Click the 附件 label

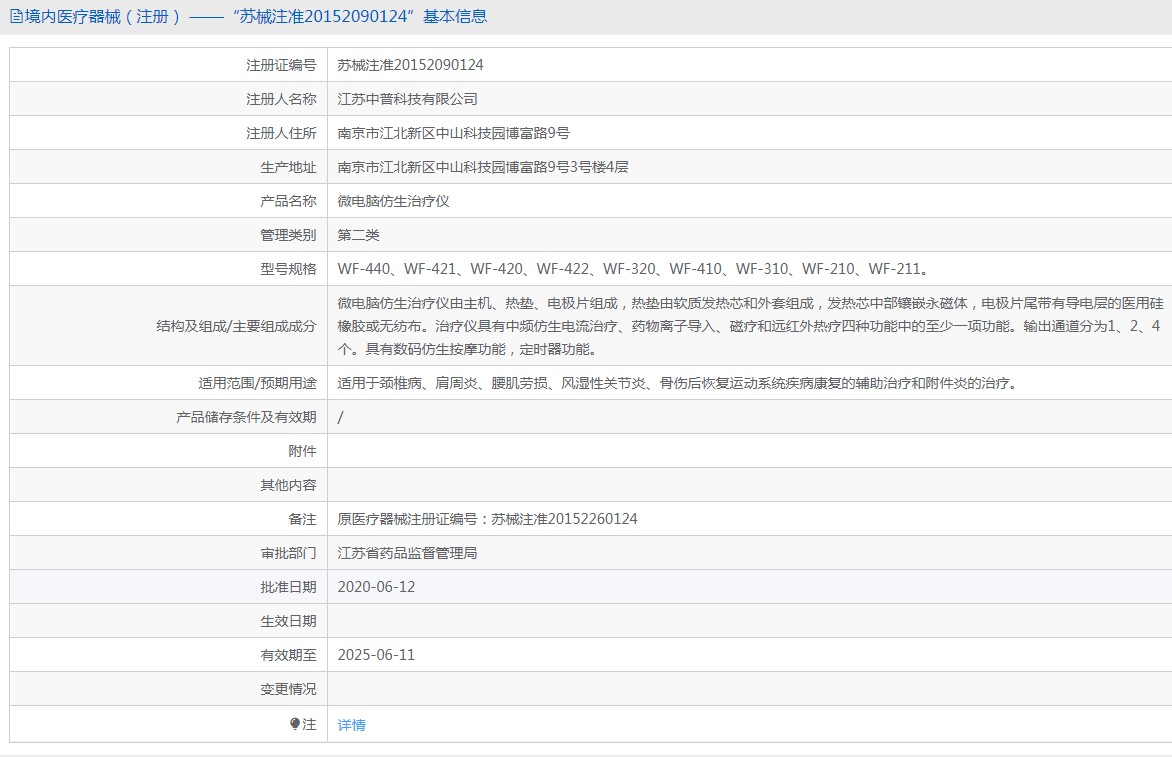(x=302, y=451)
